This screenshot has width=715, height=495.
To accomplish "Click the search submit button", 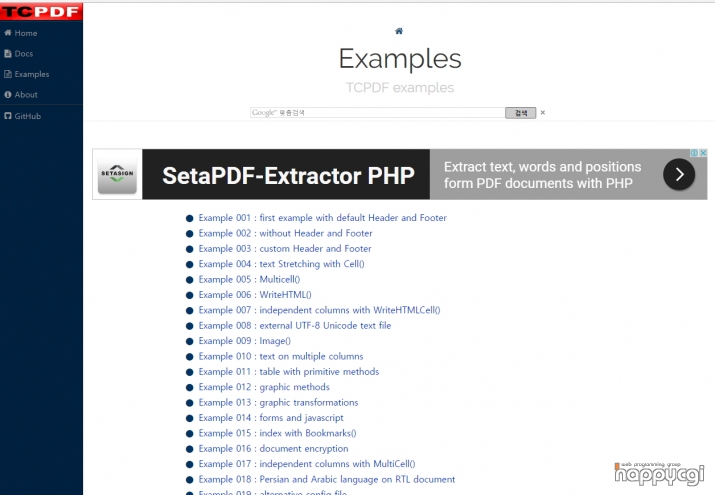I will click(520, 113).
